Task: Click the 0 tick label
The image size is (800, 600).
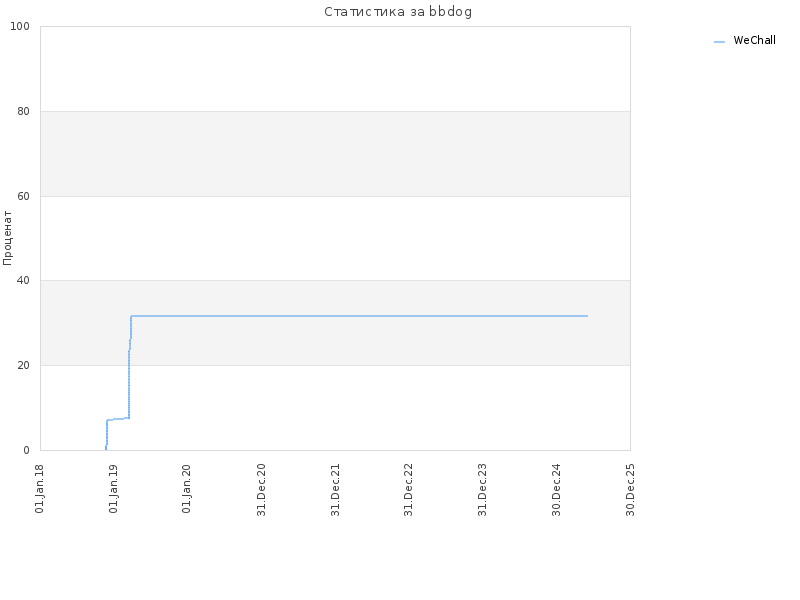Action: point(27,451)
